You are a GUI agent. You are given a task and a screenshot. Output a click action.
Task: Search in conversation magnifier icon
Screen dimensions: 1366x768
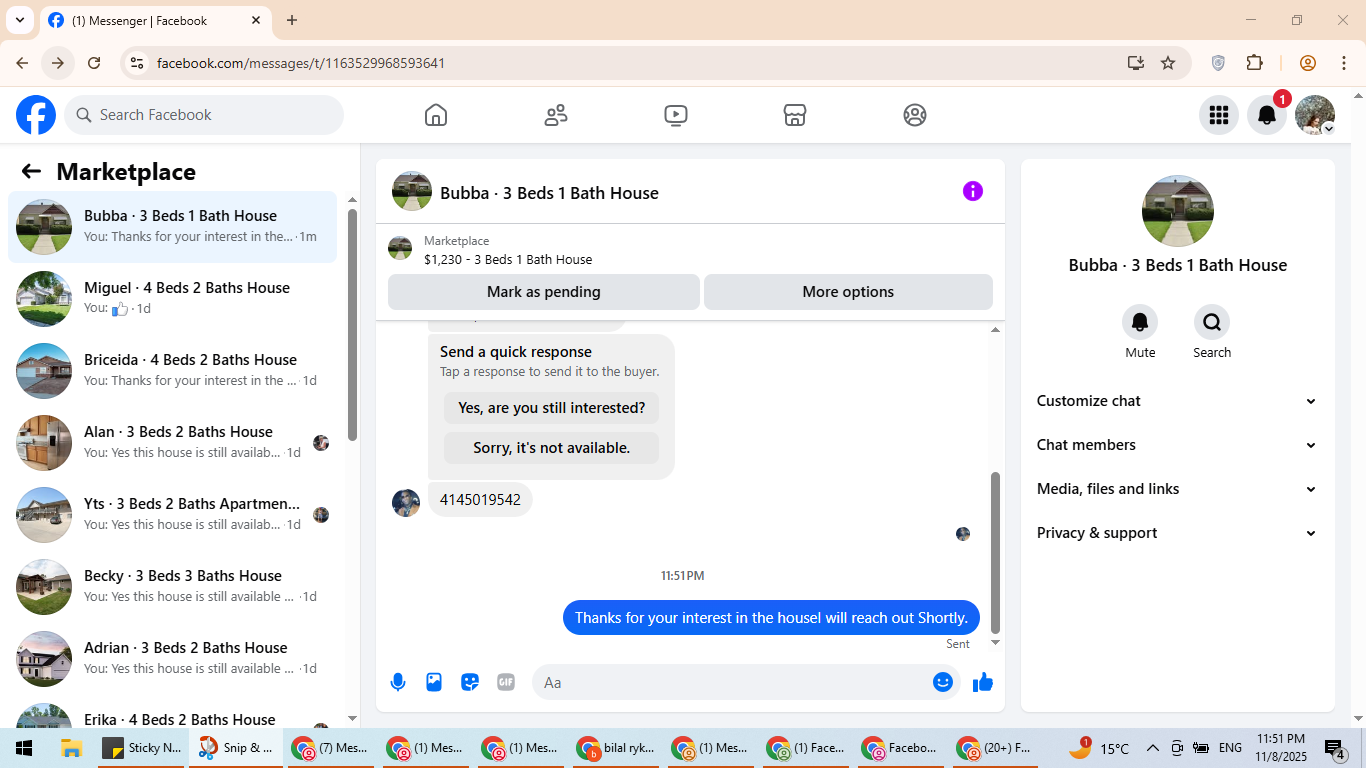pyautogui.click(x=1212, y=322)
